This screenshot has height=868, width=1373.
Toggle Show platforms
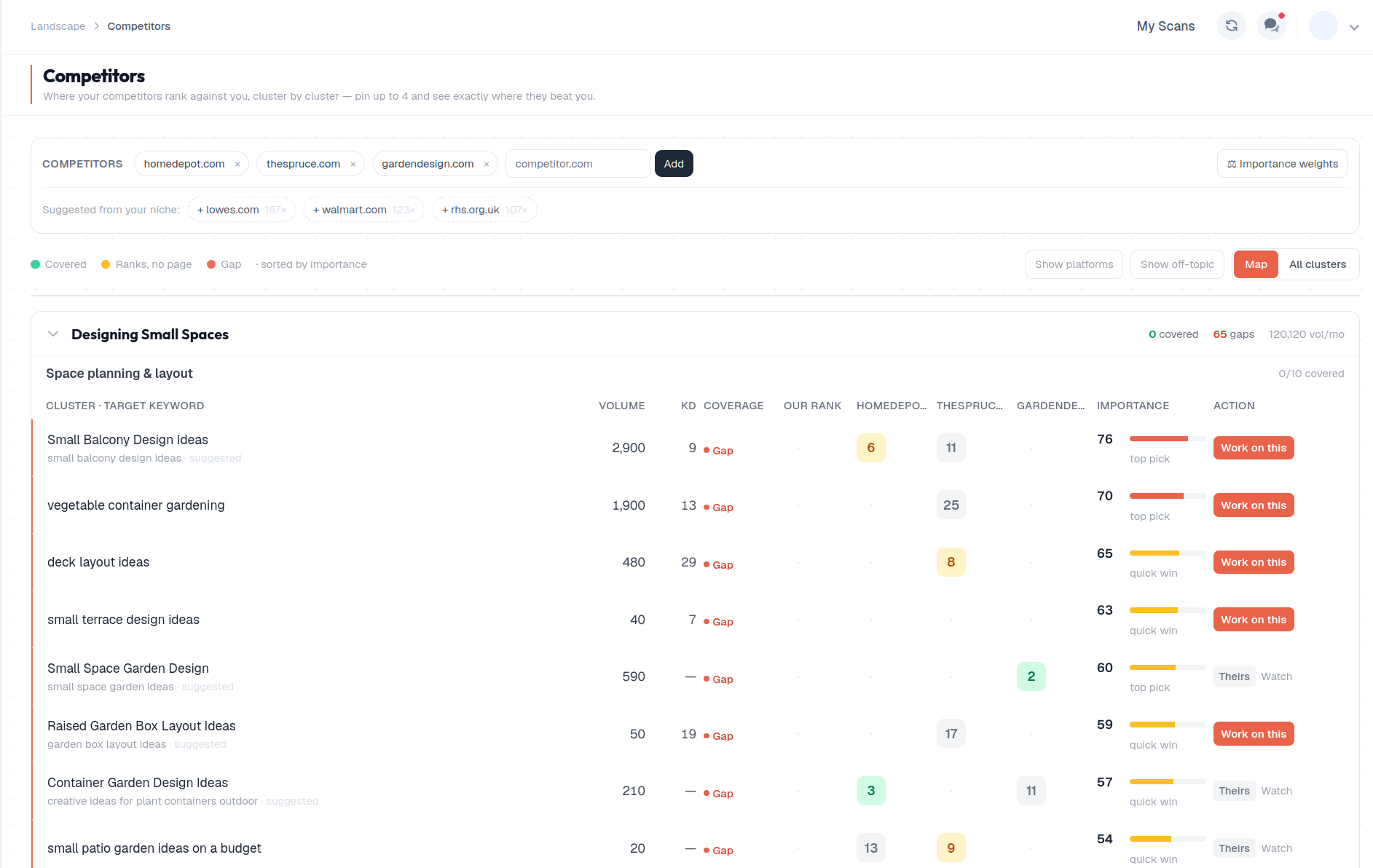1074,264
